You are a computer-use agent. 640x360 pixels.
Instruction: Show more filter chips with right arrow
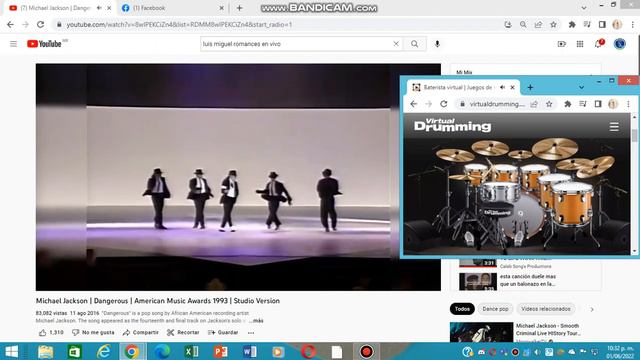coord(592,309)
